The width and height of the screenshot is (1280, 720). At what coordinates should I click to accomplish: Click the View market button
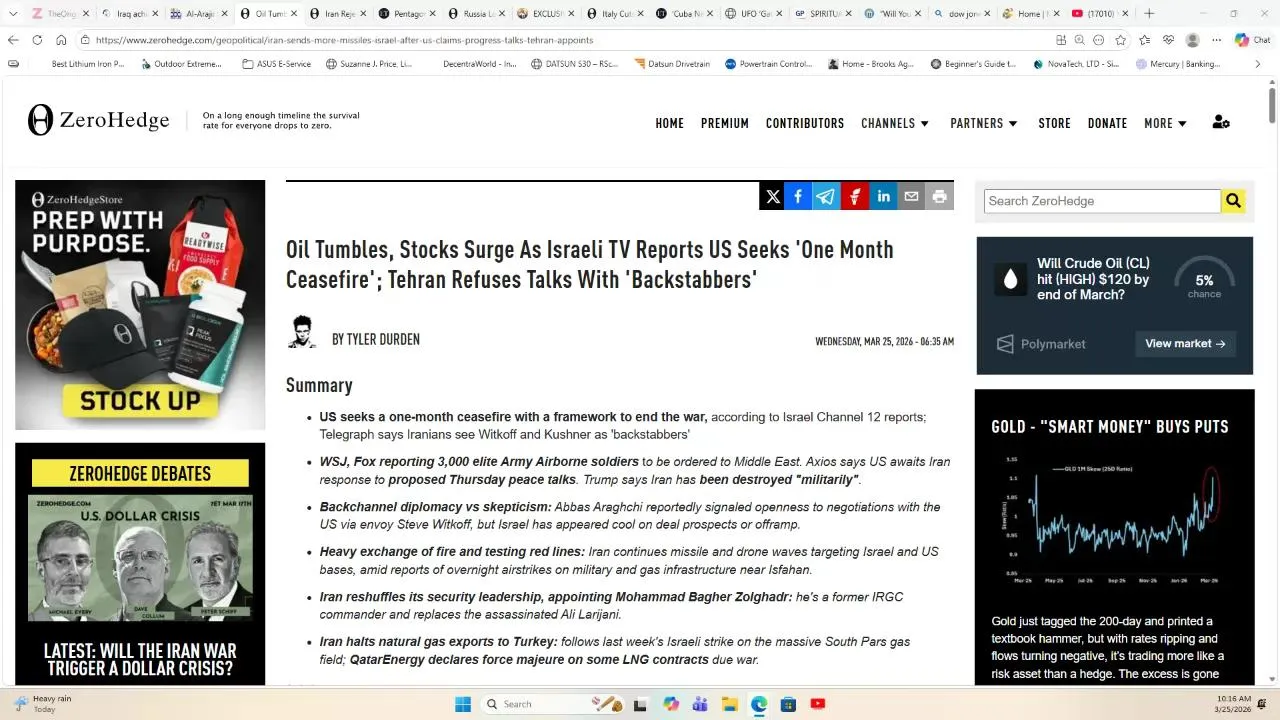point(1185,343)
